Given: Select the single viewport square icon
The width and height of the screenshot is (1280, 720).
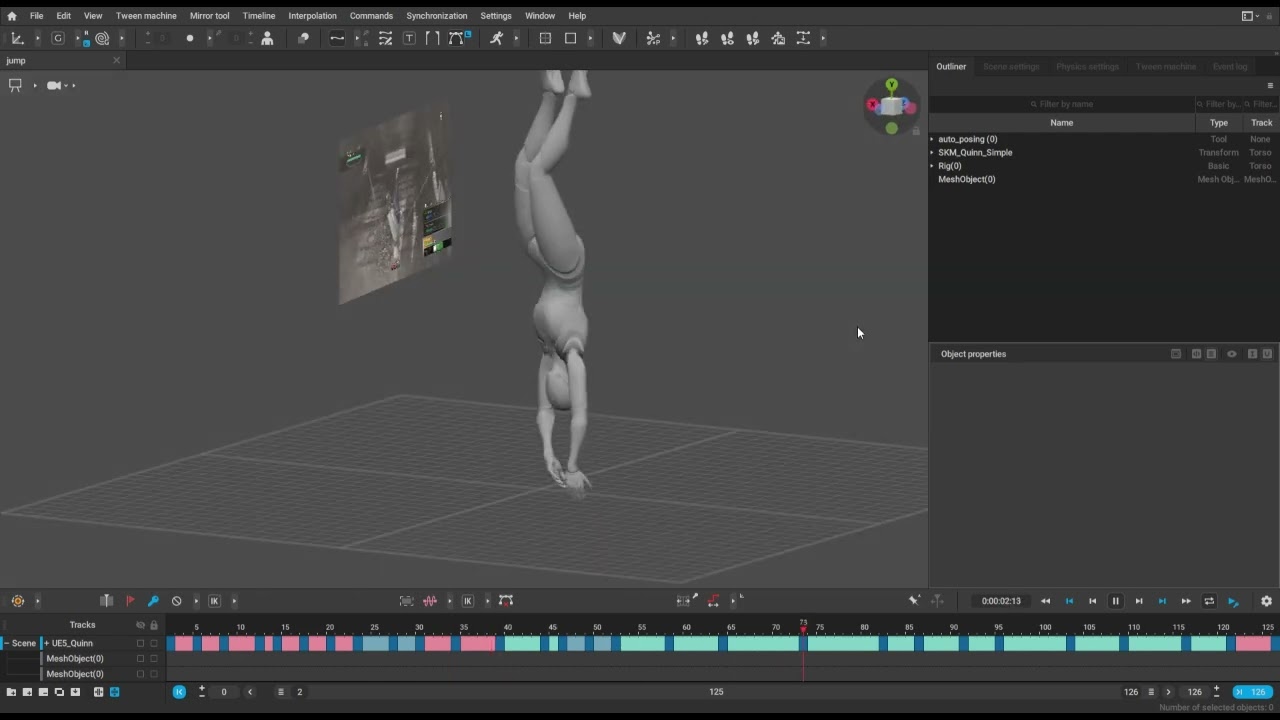Looking at the screenshot, I should click(571, 38).
